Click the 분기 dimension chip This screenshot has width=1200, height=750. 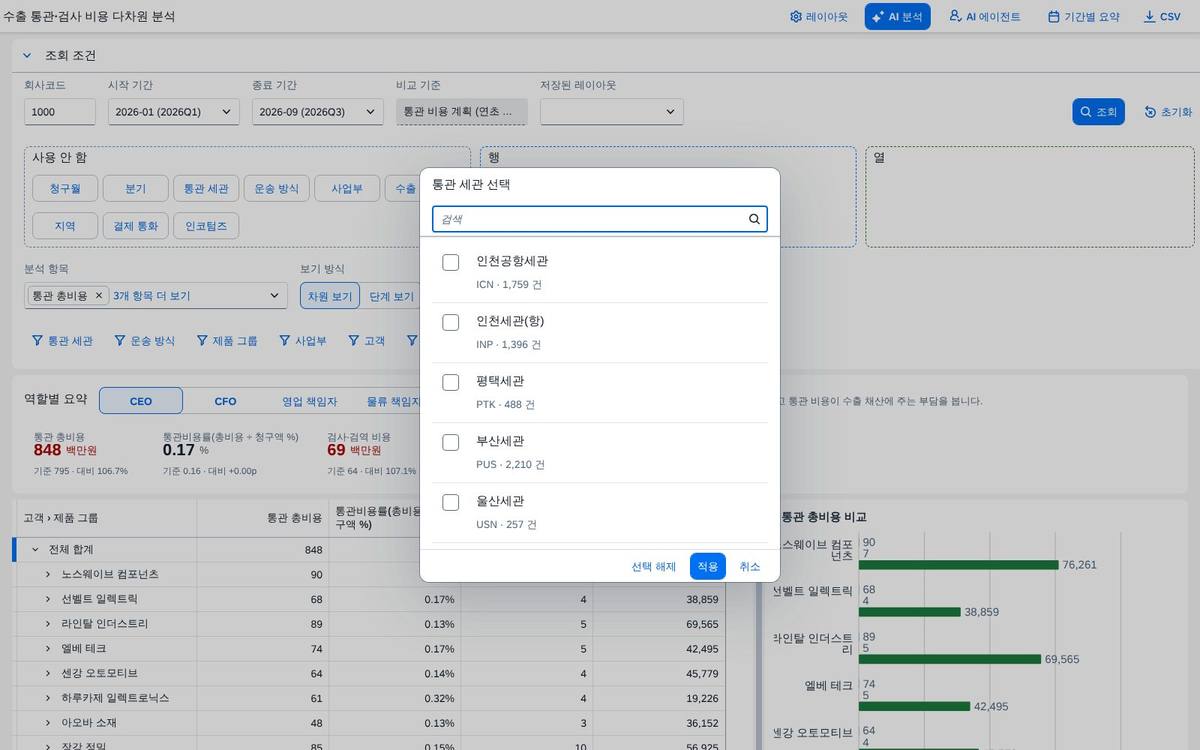tap(135, 188)
